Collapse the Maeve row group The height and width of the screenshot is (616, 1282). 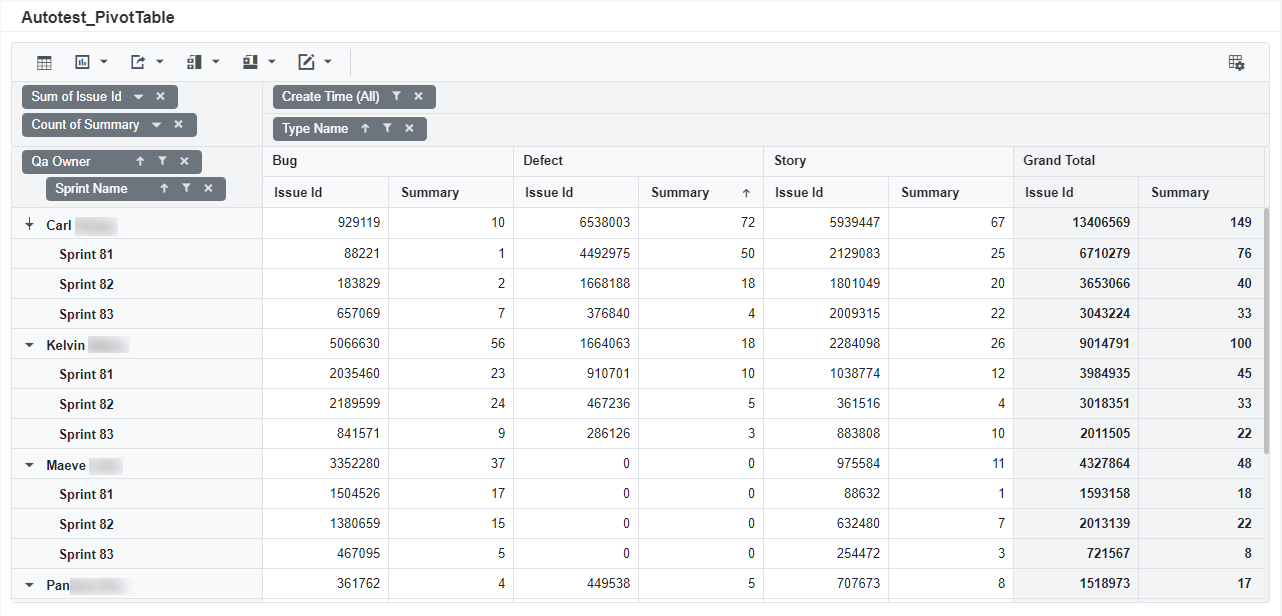pos(29,465)
